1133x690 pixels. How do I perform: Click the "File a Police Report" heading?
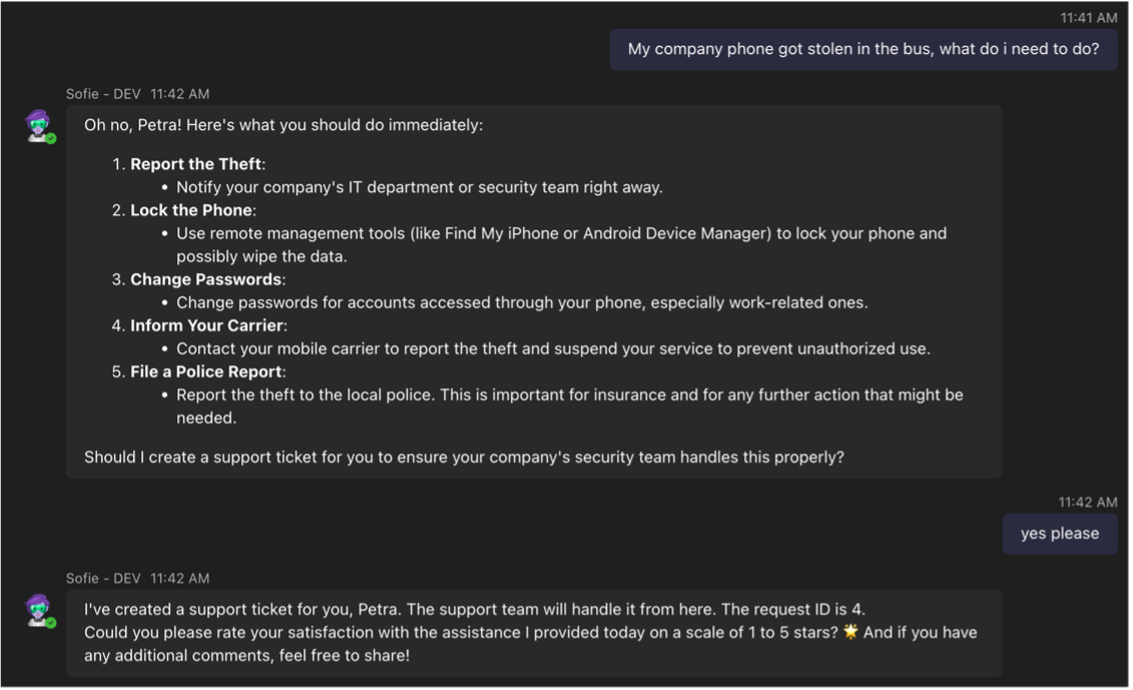(x=207, y=371)
